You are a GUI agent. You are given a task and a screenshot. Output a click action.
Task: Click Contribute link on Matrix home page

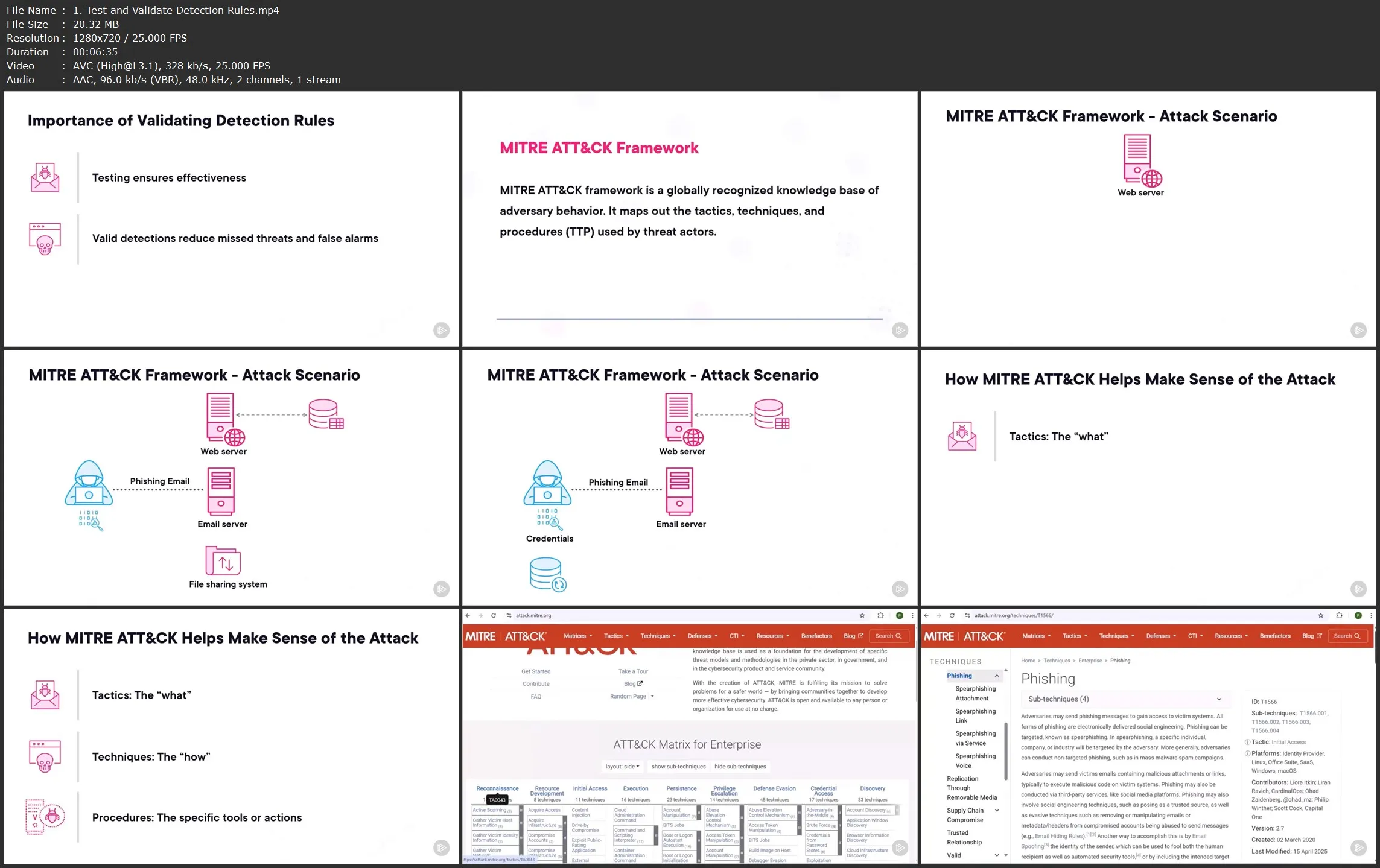(x=536, y=684)
